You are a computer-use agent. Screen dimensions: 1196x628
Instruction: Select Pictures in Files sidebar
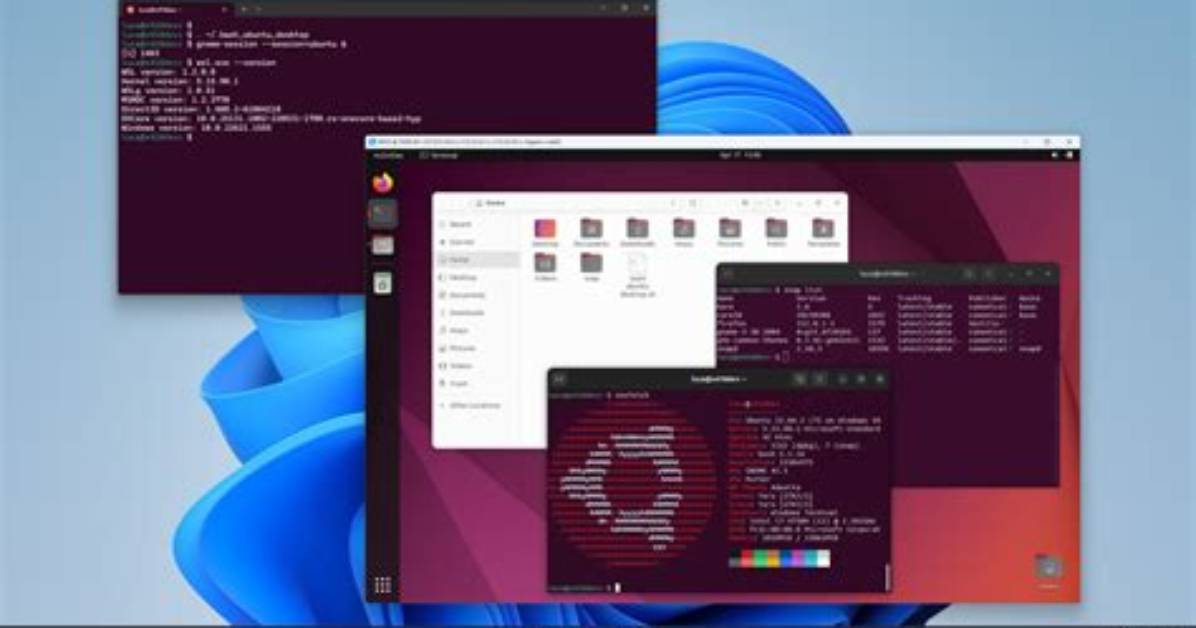[477, 348]
